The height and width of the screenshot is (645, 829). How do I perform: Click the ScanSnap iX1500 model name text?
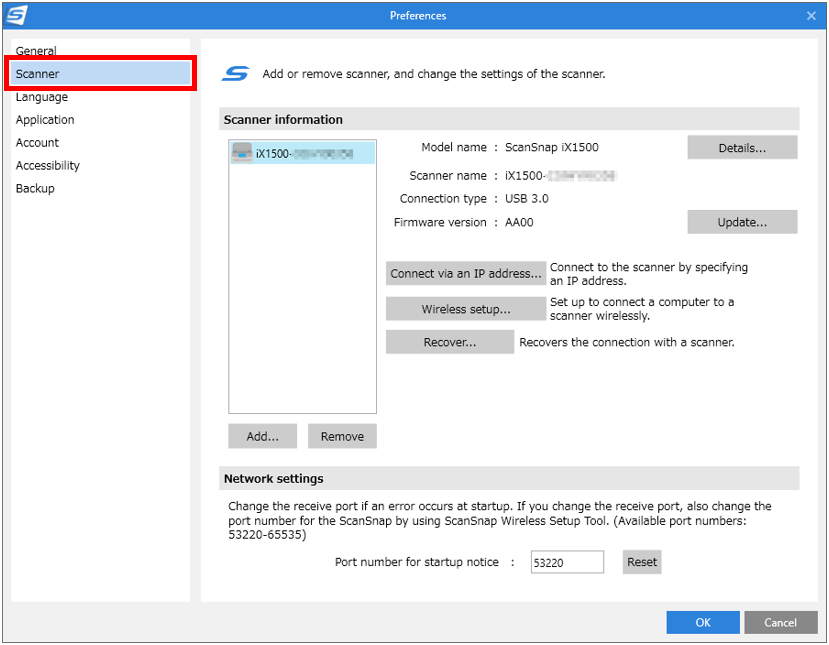pos(551,148)
